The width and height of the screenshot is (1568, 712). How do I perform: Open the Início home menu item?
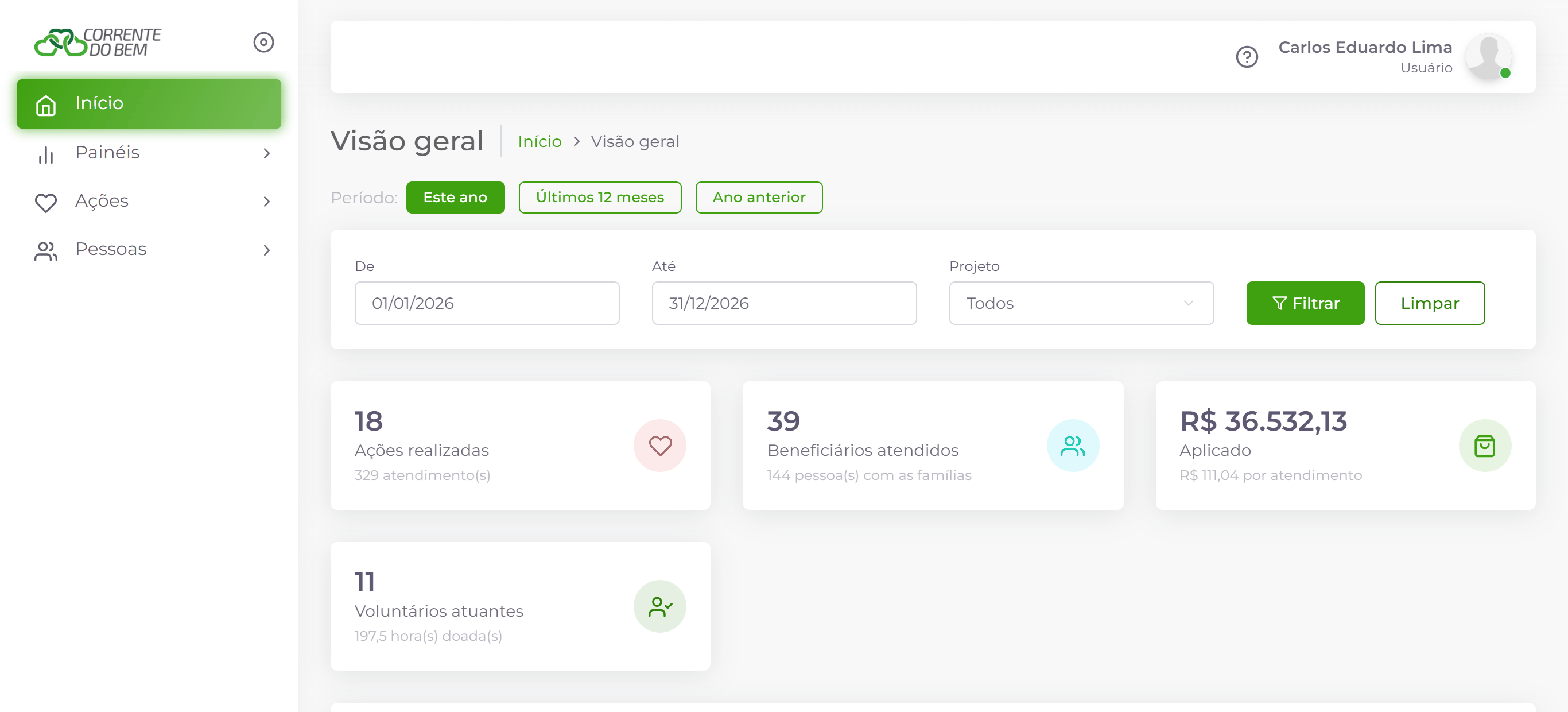[149, 103]
